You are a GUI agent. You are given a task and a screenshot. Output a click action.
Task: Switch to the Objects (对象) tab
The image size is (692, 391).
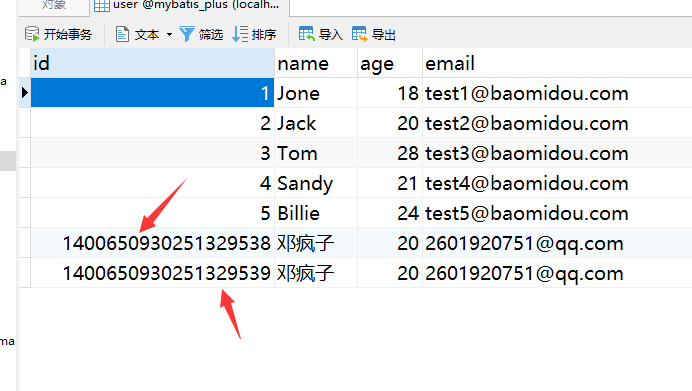pyautogui.click(x=54, y=6)
